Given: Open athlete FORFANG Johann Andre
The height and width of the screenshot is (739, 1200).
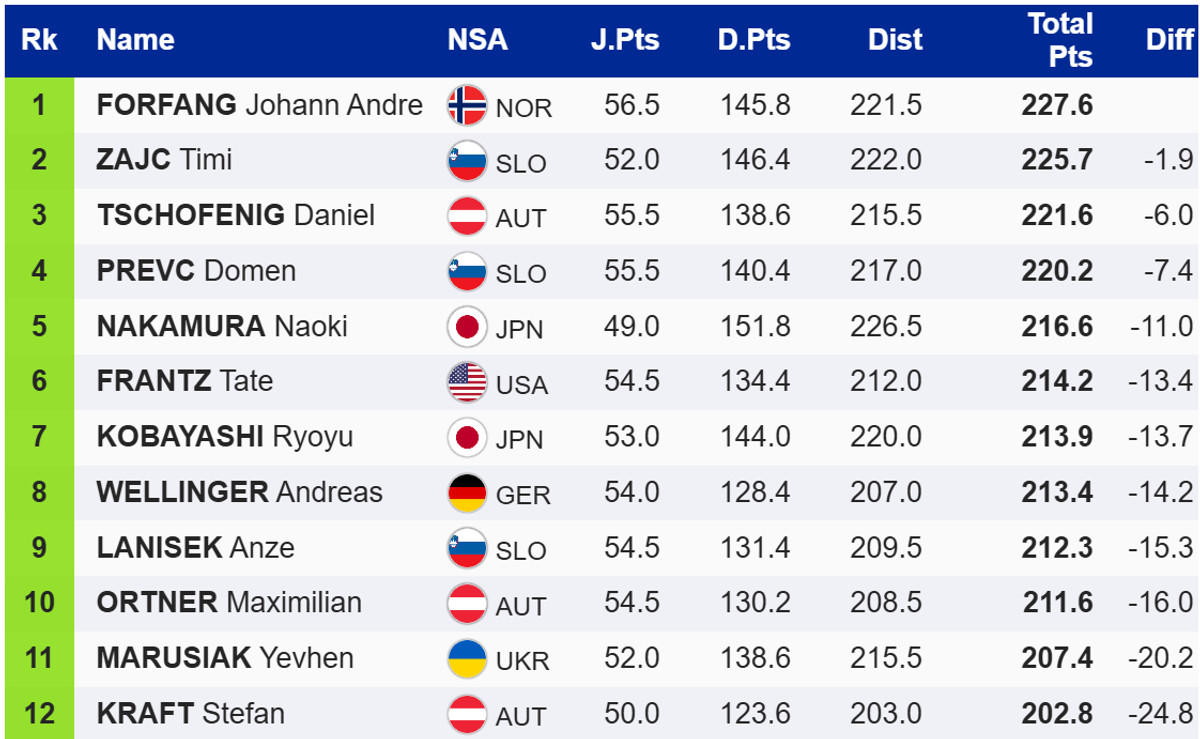Looking at the screenshot, I should (x=259, y=105).
